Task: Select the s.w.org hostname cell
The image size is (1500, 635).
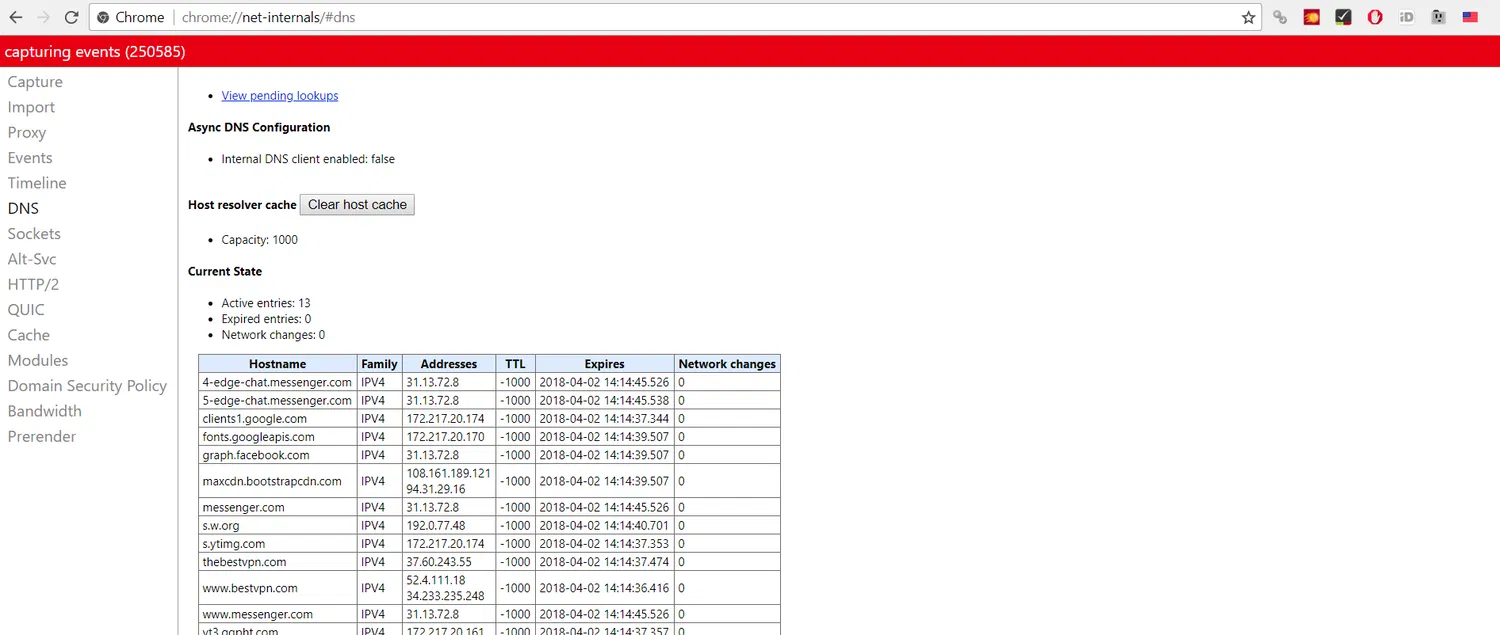Action: point(278,525)
